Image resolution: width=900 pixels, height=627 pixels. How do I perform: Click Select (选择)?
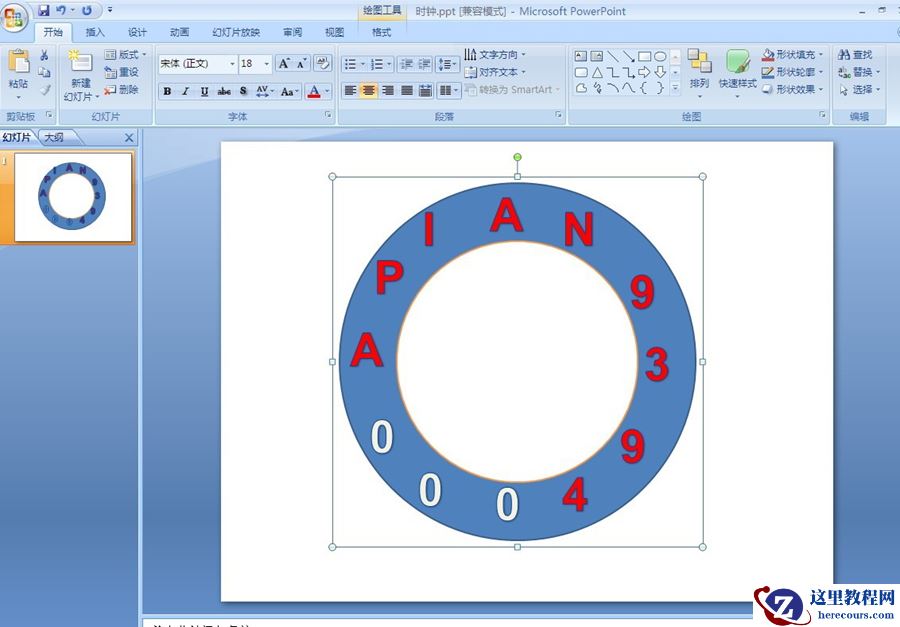tap(858, 90)
